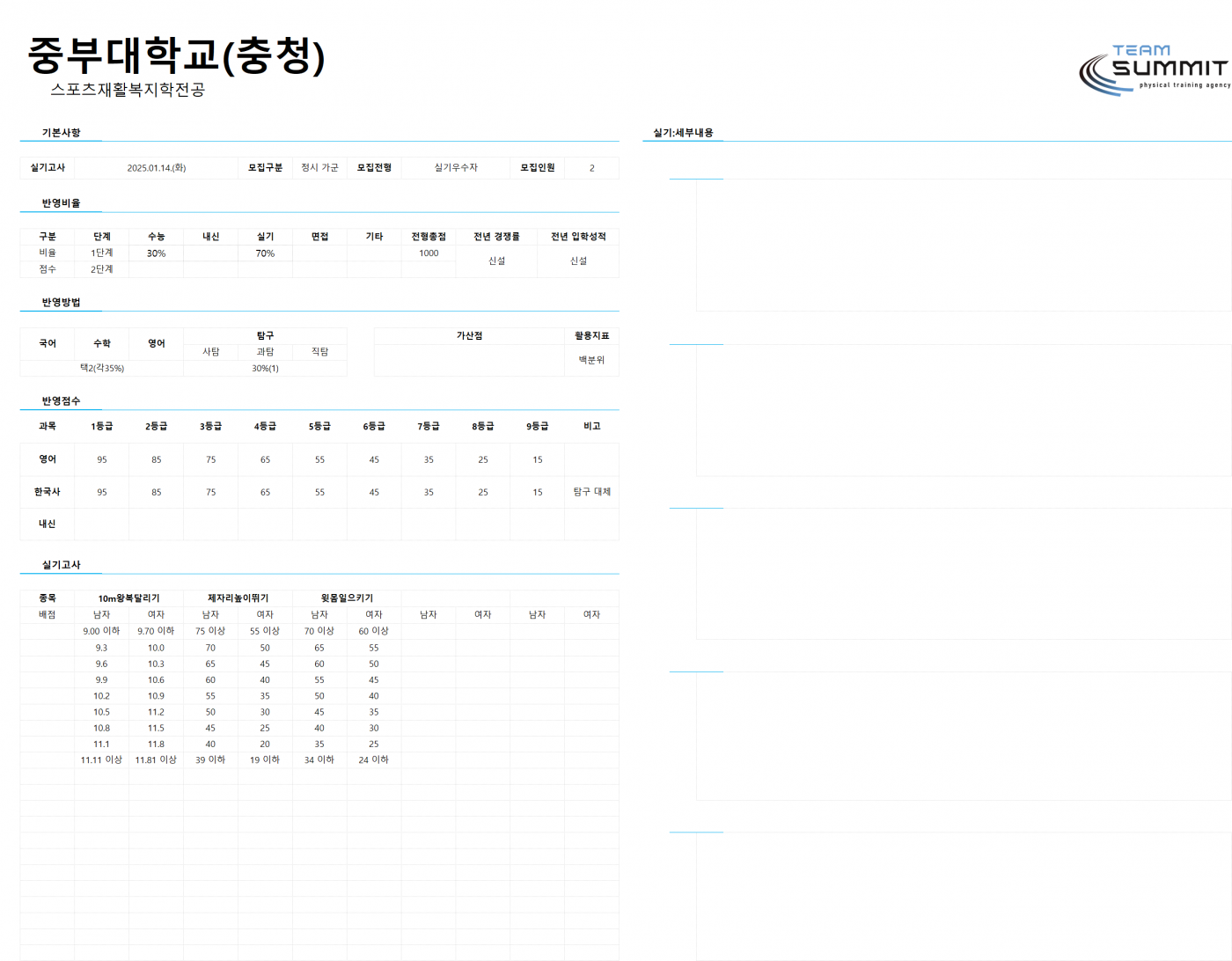
Task: Select the 70 이상 cell
Action: click(319, 631)
